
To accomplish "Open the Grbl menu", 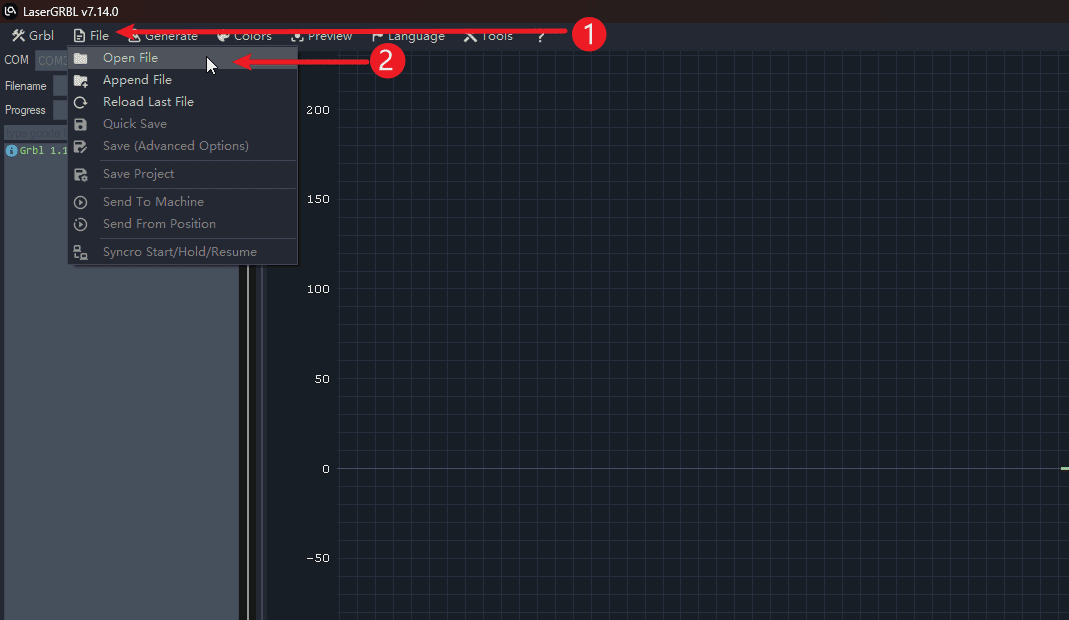I will coord(32,36).
